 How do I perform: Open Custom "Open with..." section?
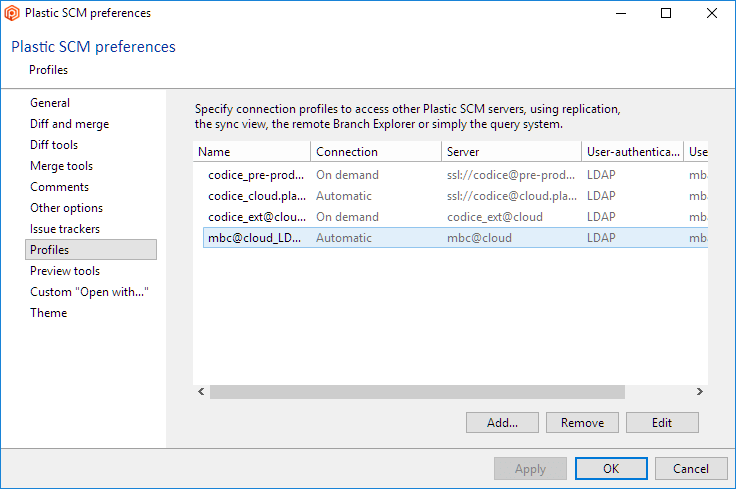tap(89, 292)
